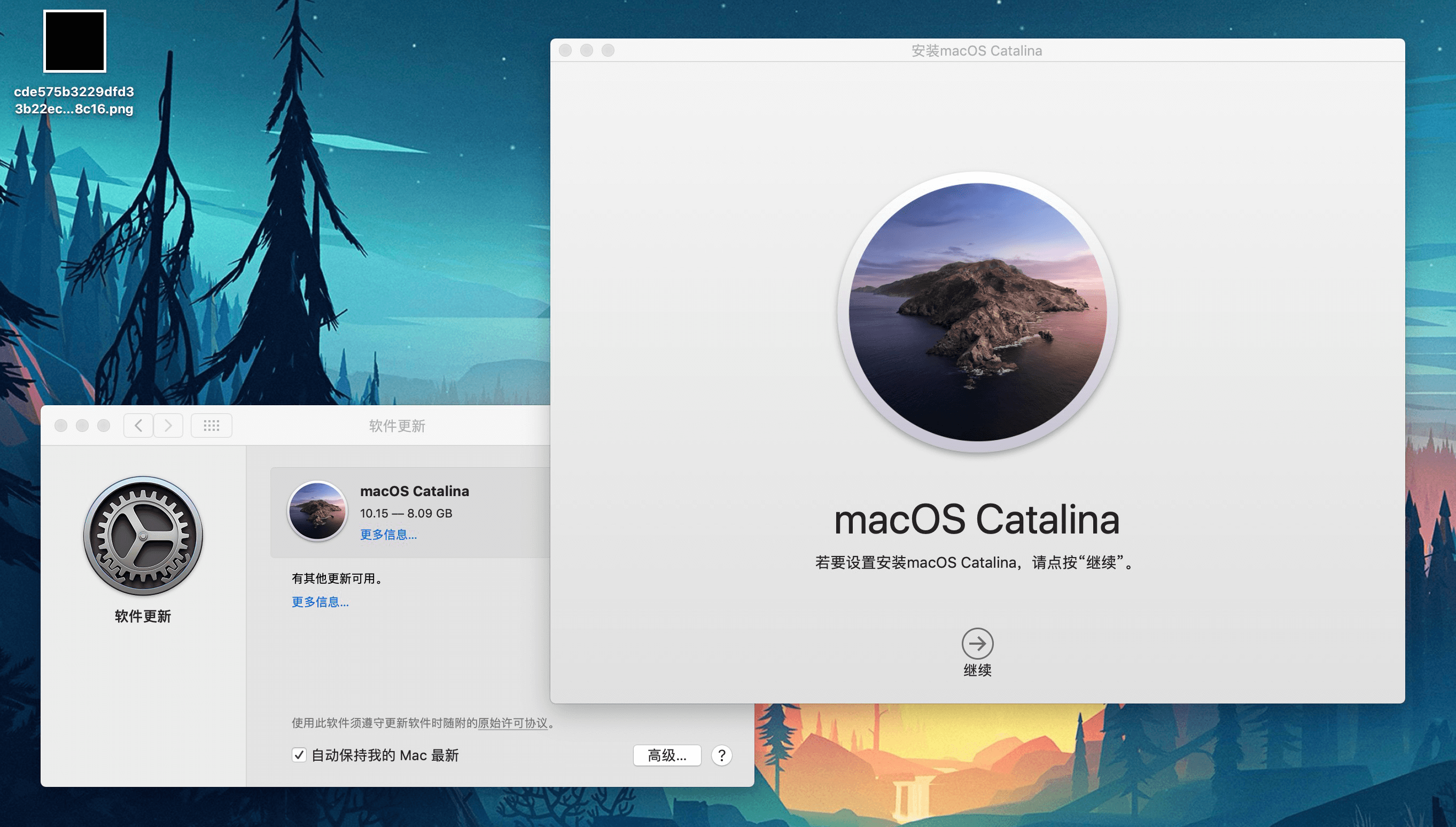Click the Software Update window title 软件更新

click(x=397, y=426)
